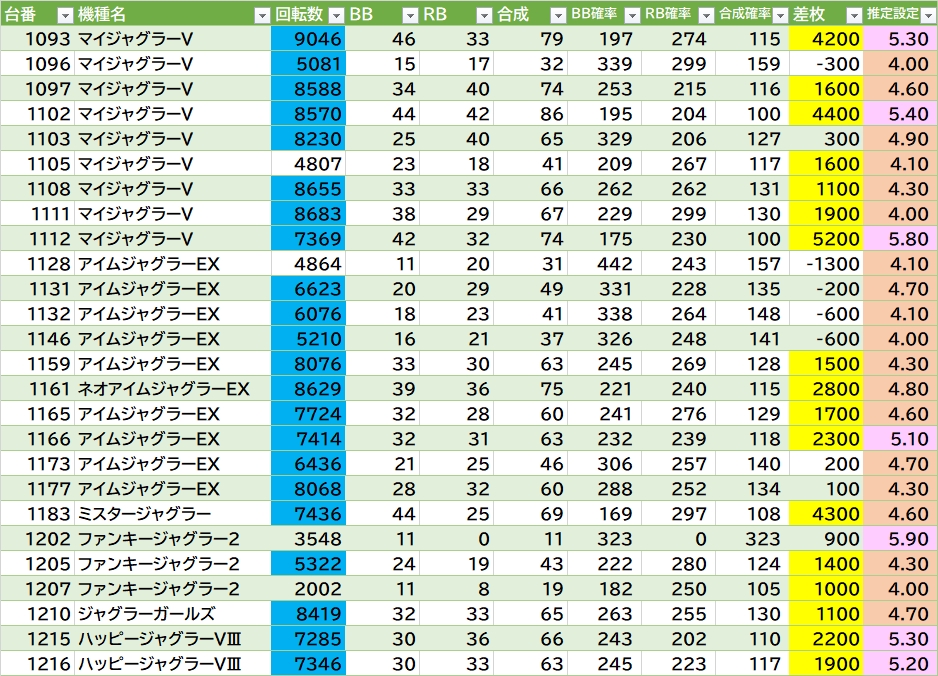Select BB count cell 46
This screenshot has width=938, height=676.
coord(382,39)
